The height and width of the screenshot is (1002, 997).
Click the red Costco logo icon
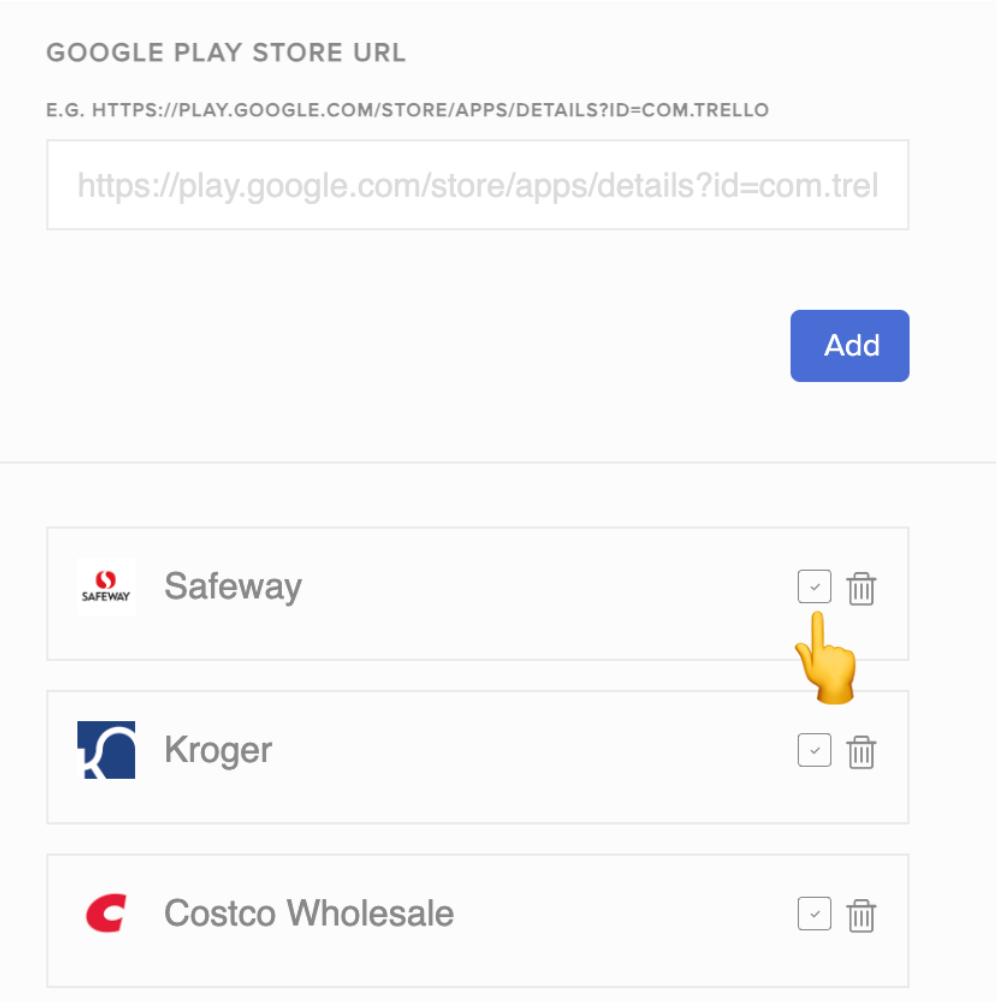click(106, 913)
